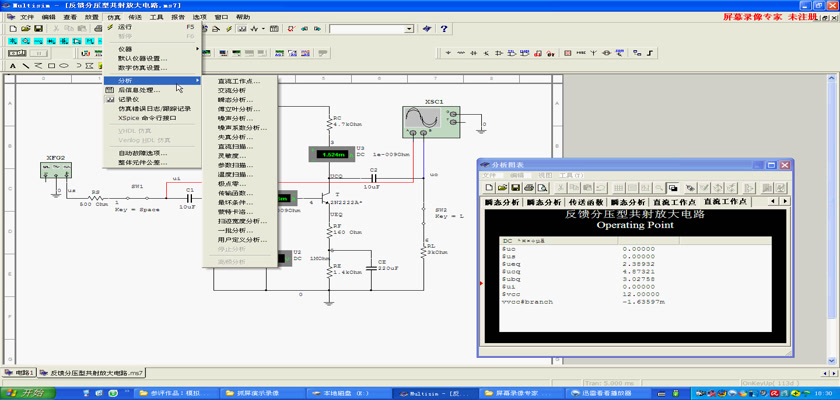840x400 pixels.
Task: Click 后信息处理... menu item
Action: [x=152, y=90]
